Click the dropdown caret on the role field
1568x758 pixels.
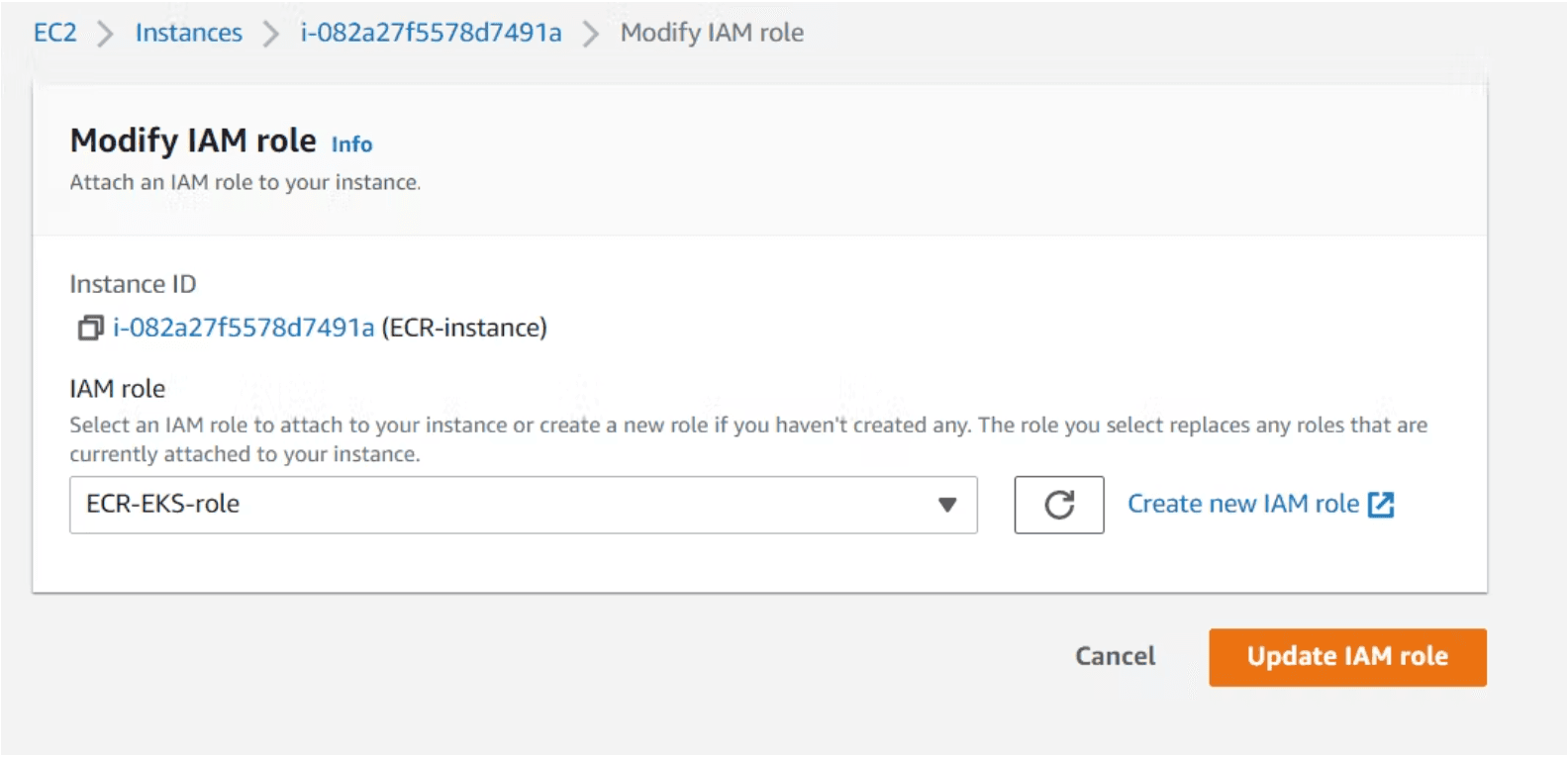point(945,505)
